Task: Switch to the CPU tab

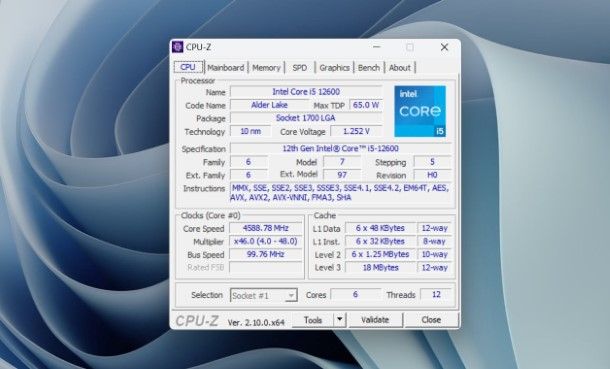Action: 188,67
